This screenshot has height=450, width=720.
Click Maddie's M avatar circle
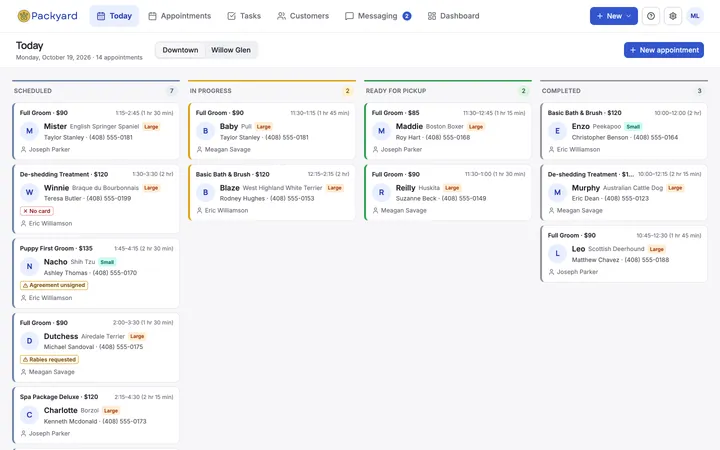point(381,131)
